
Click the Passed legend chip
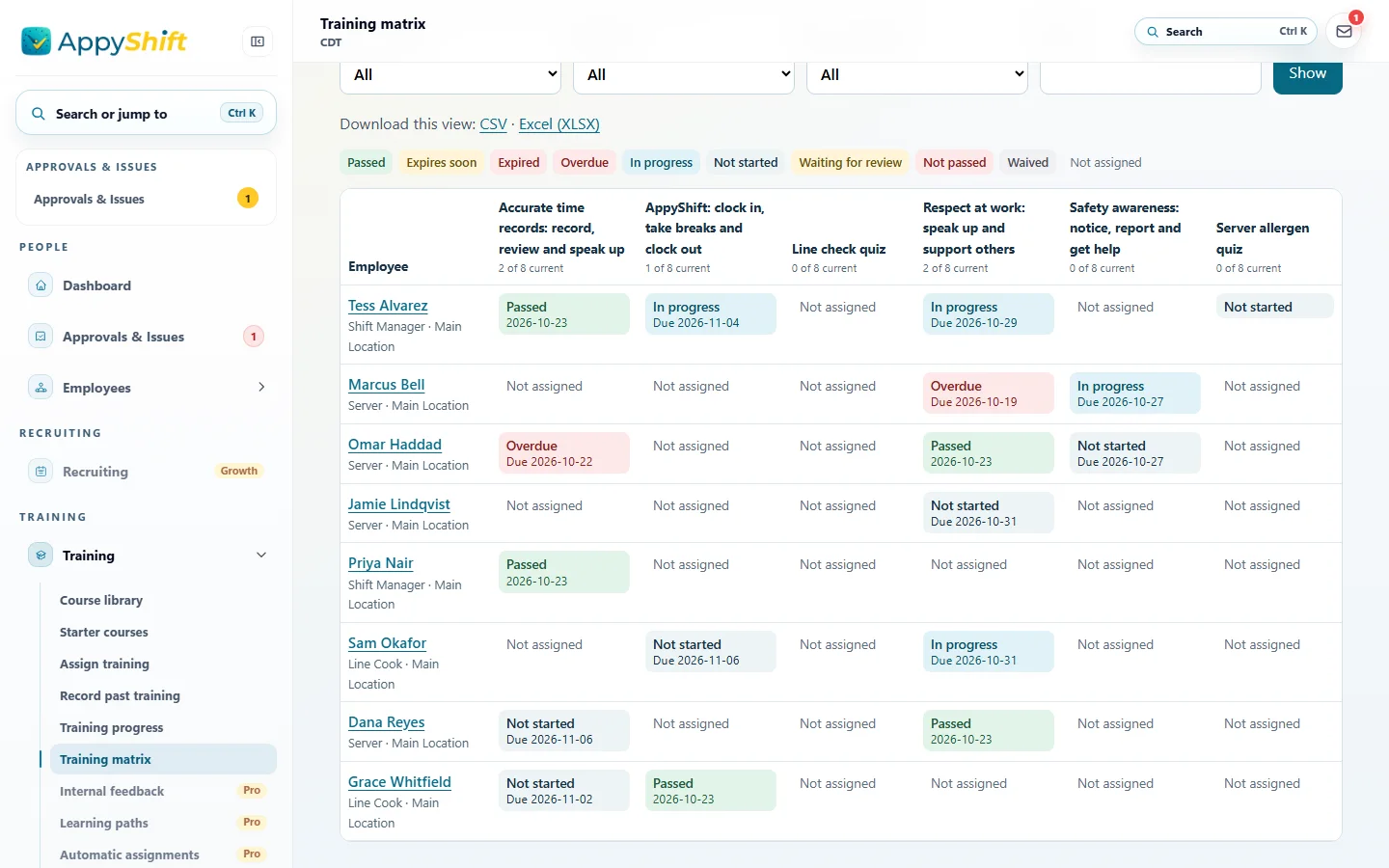(367, 163)
